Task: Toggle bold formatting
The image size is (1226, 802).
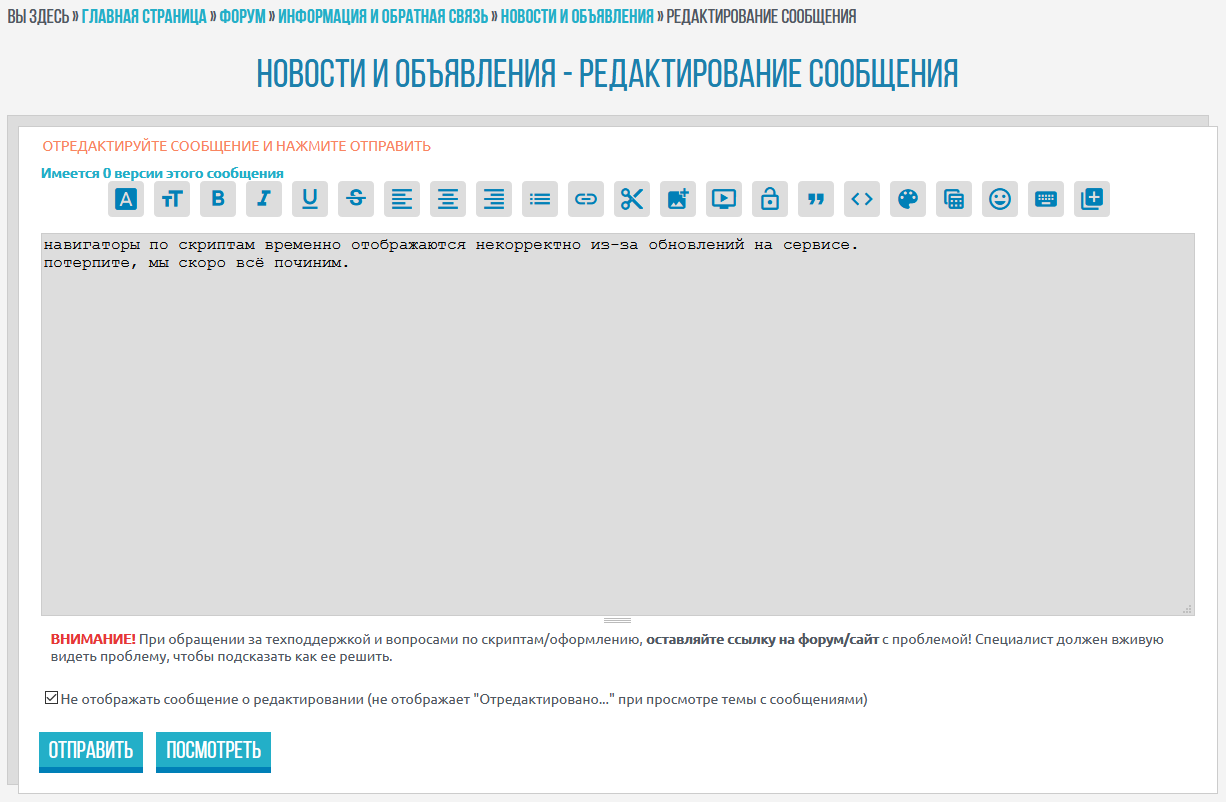Action: pos(218,199)
